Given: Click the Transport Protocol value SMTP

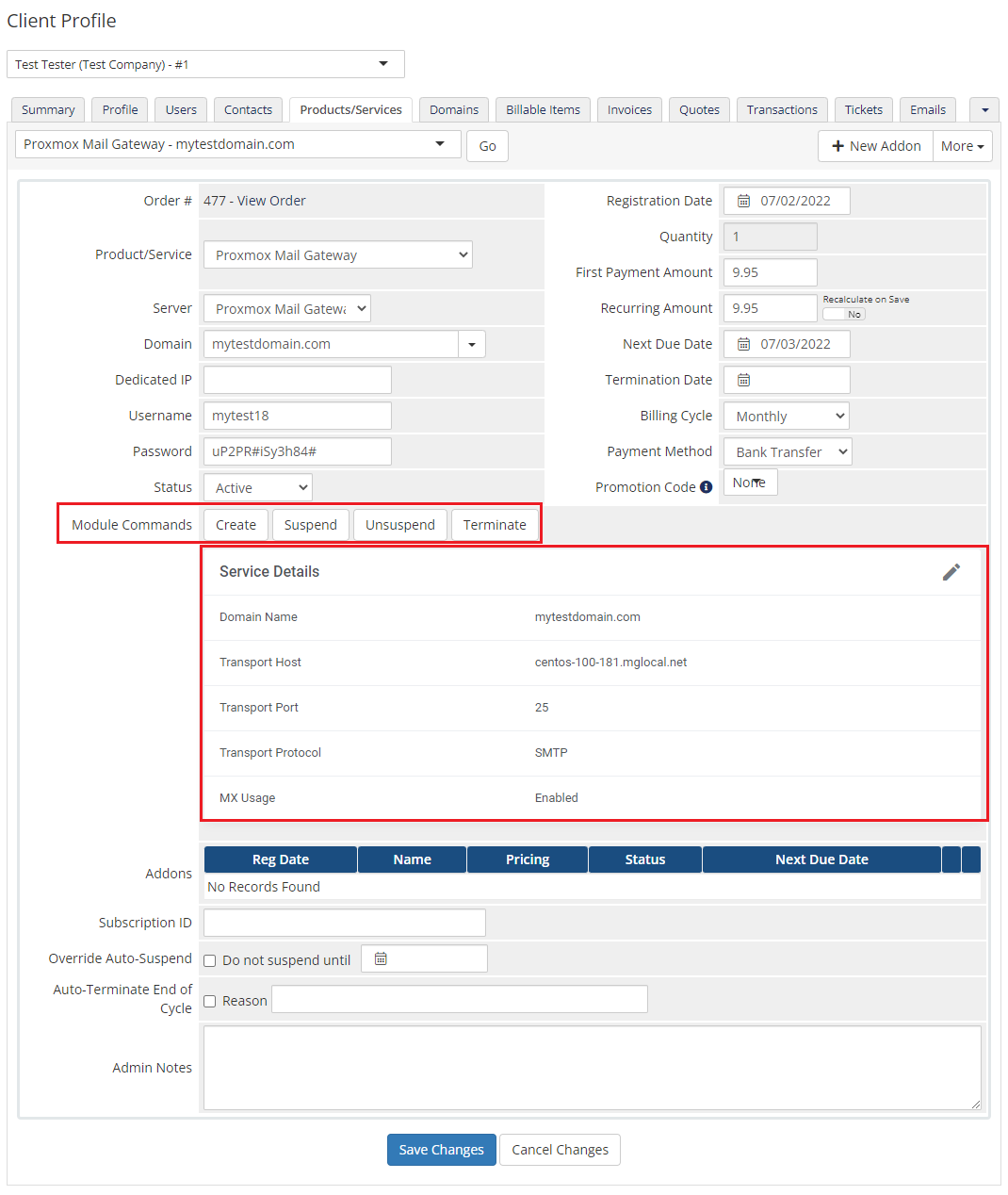Looking at the screenshot, I should click(551, 753).
